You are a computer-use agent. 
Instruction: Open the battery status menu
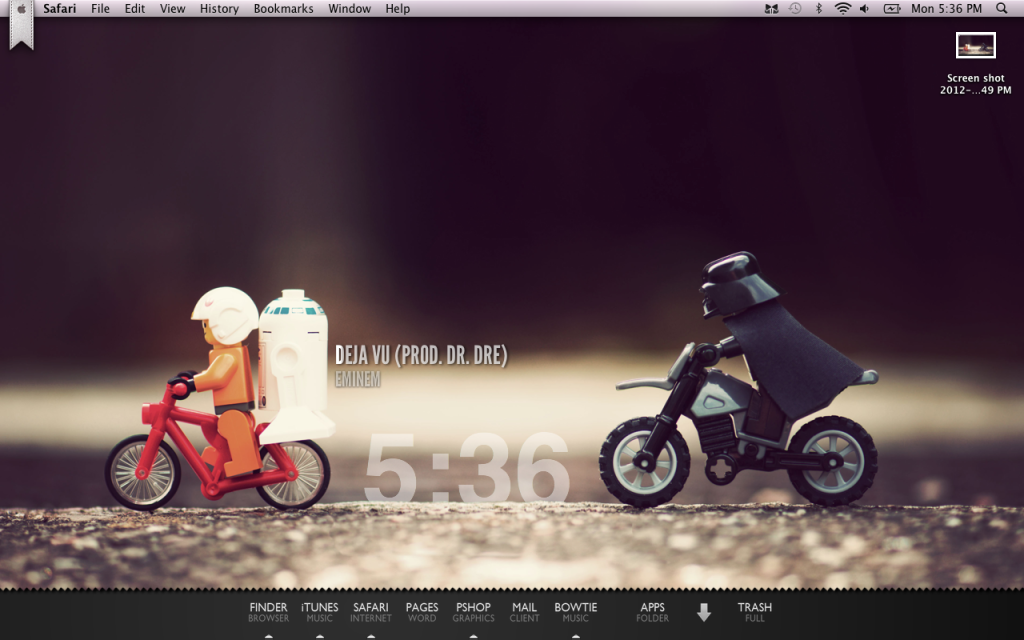point(891,8)
